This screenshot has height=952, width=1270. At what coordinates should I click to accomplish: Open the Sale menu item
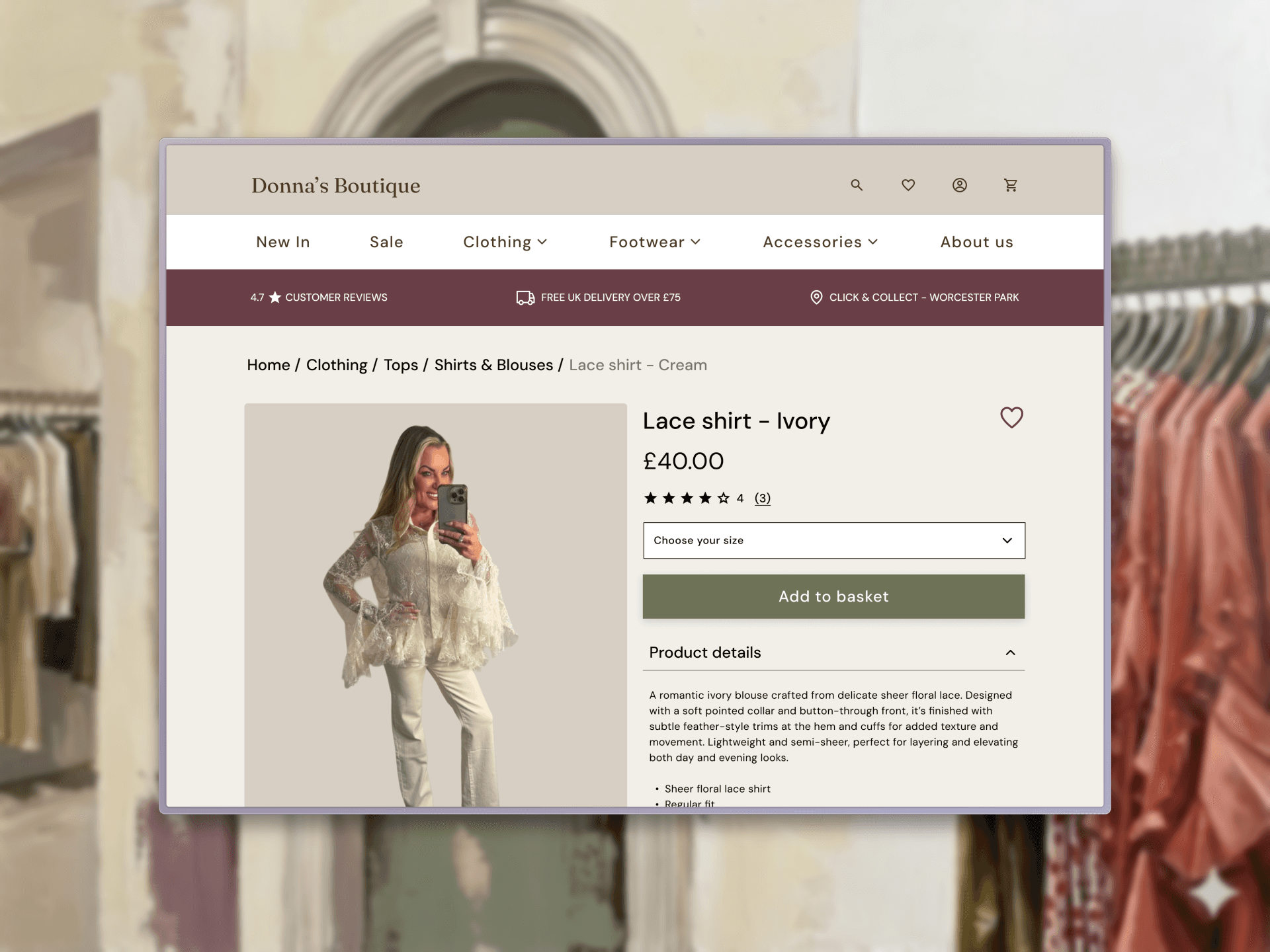click(x=386, y=242)
